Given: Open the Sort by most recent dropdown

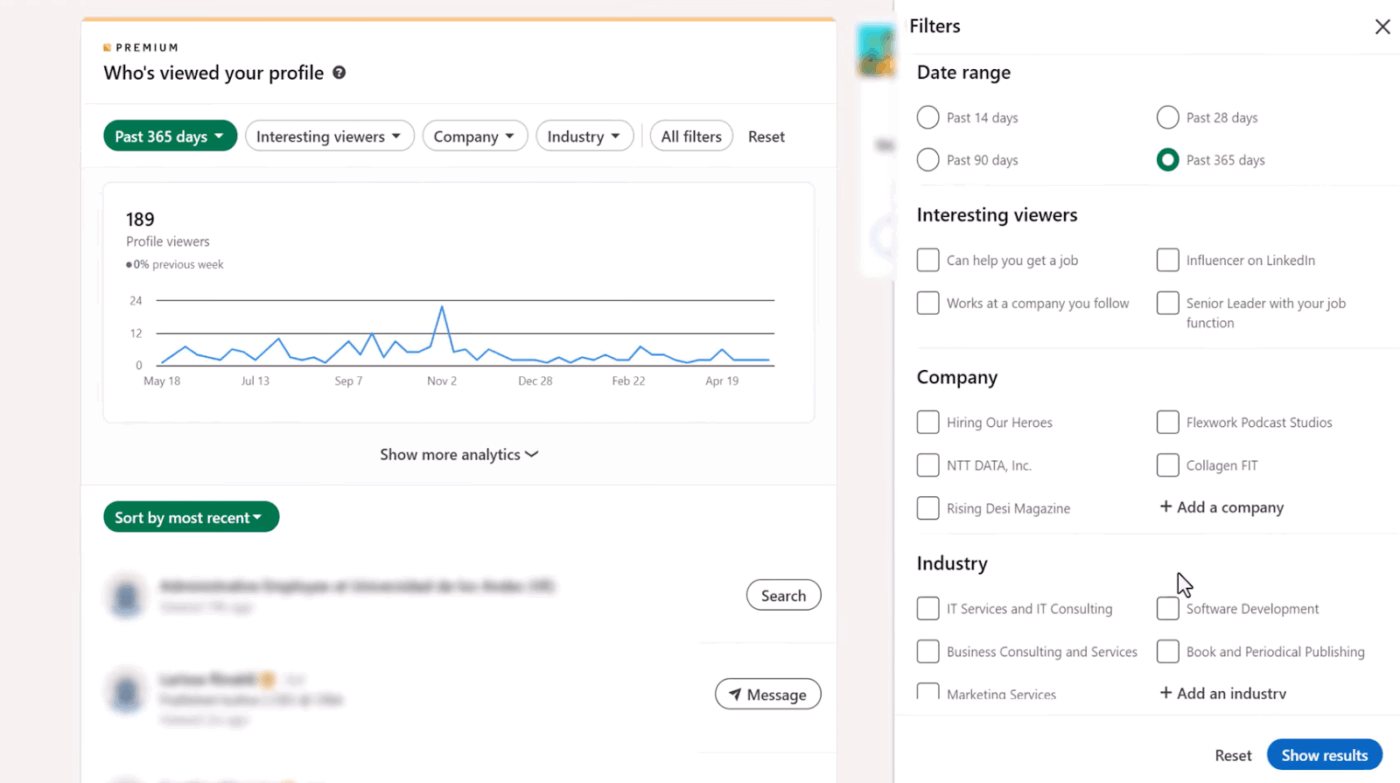Looking at the screenshot, I should coord(190,517).
